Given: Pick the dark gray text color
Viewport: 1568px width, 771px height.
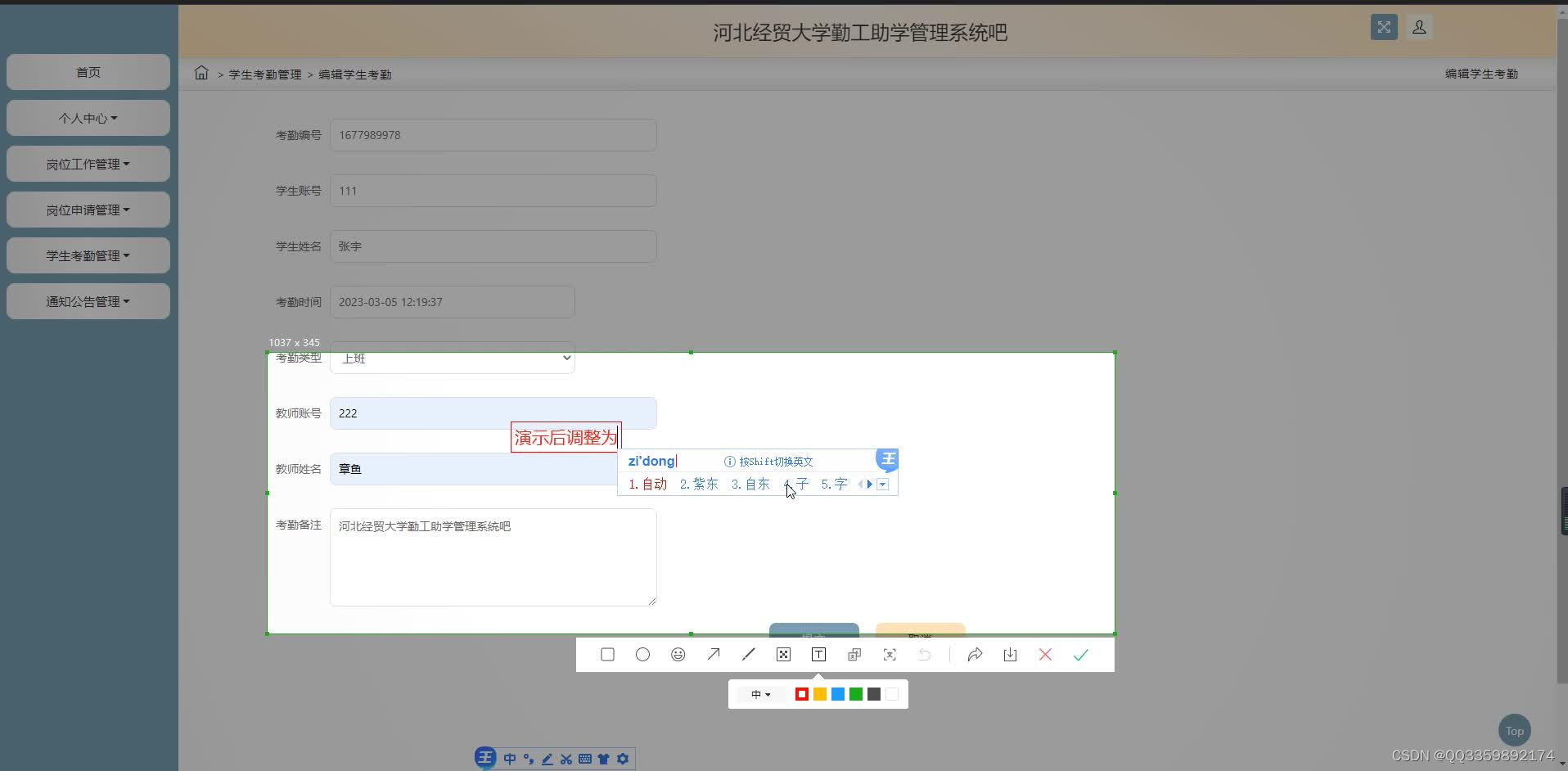Looking at the screenshot, I should tap(874, 694).
